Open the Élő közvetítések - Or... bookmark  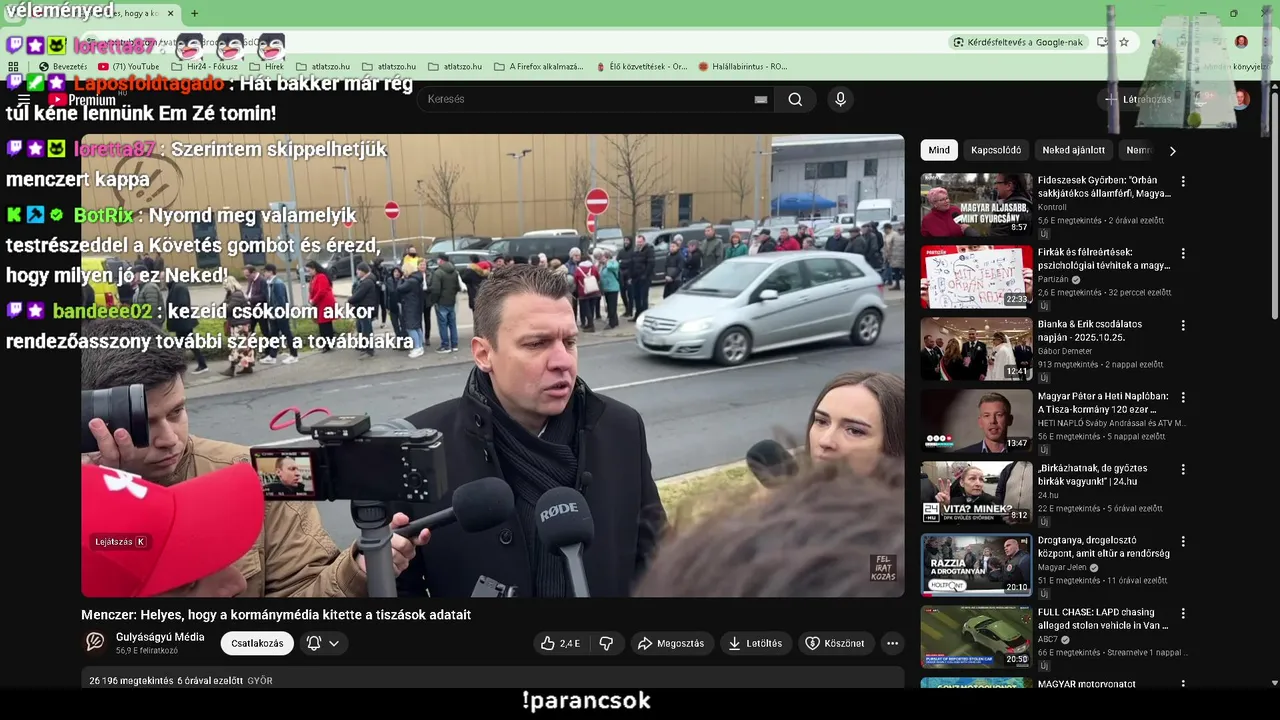click(641, 67)
